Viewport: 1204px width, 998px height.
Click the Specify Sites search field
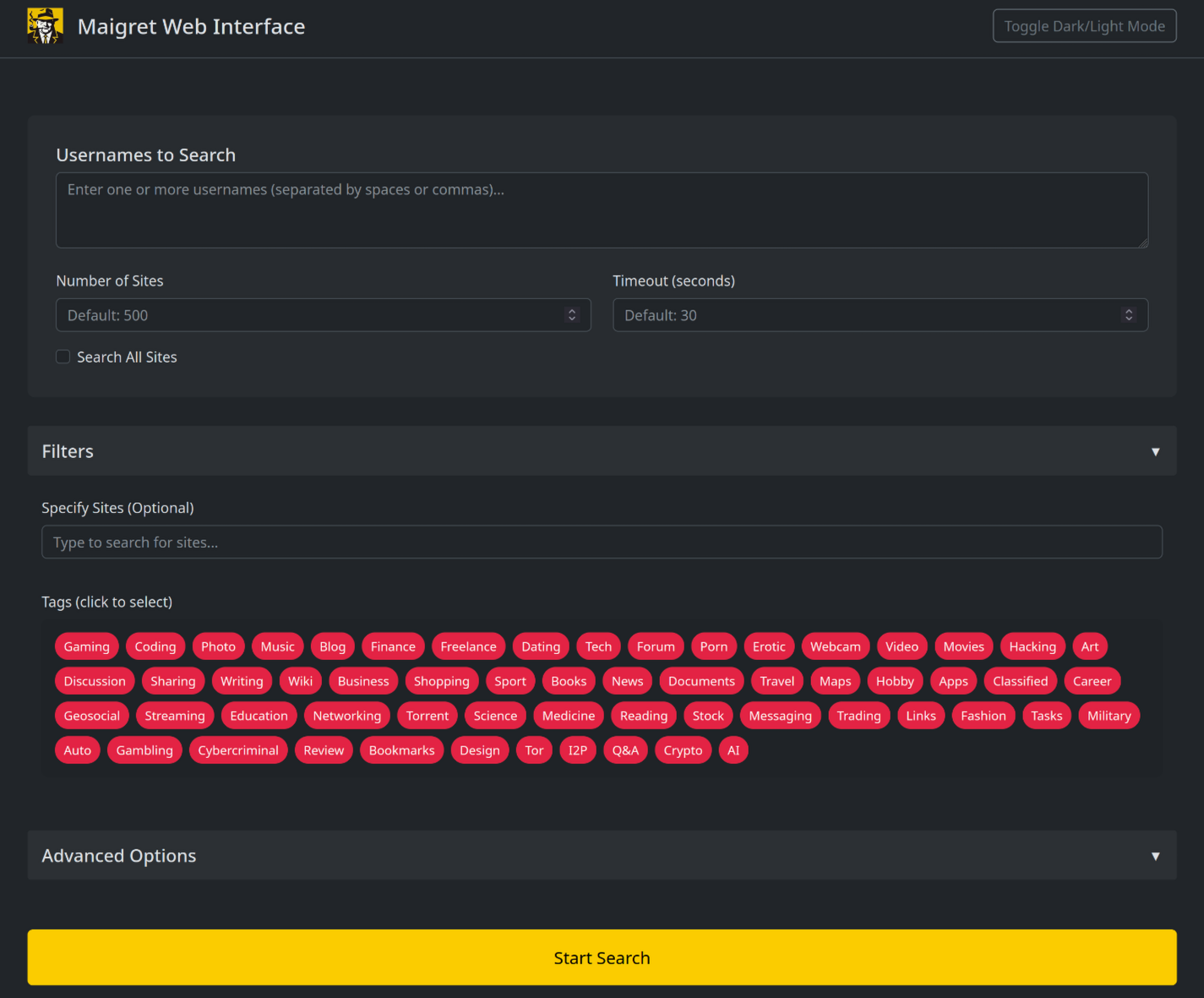[x=602, y=542]
